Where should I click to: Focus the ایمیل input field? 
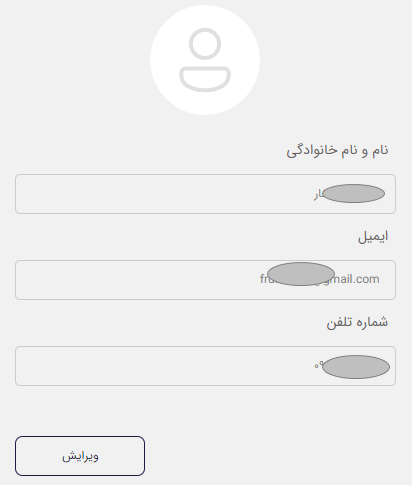coord(205,280)
